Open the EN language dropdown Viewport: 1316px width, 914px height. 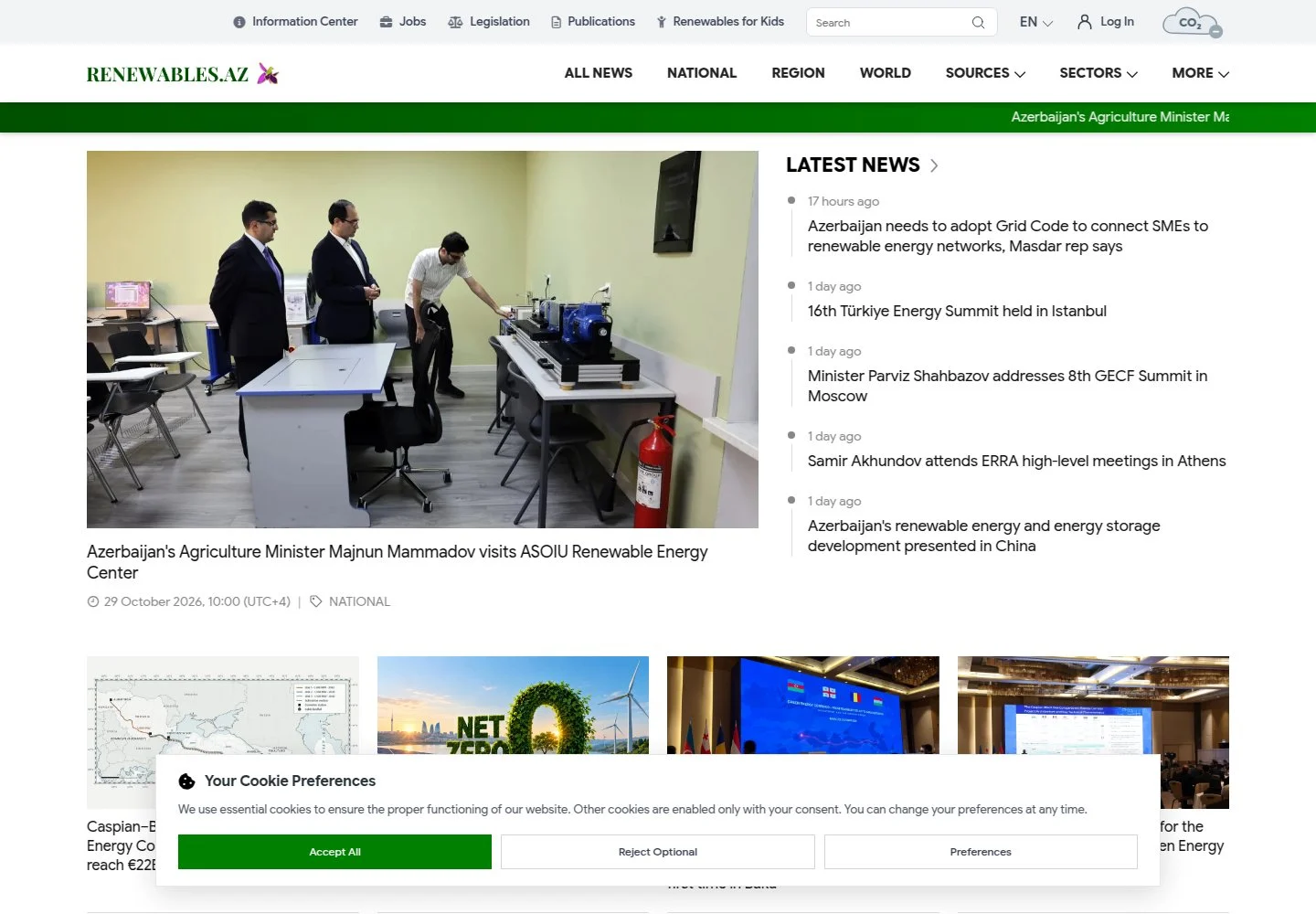point(1036,22)
